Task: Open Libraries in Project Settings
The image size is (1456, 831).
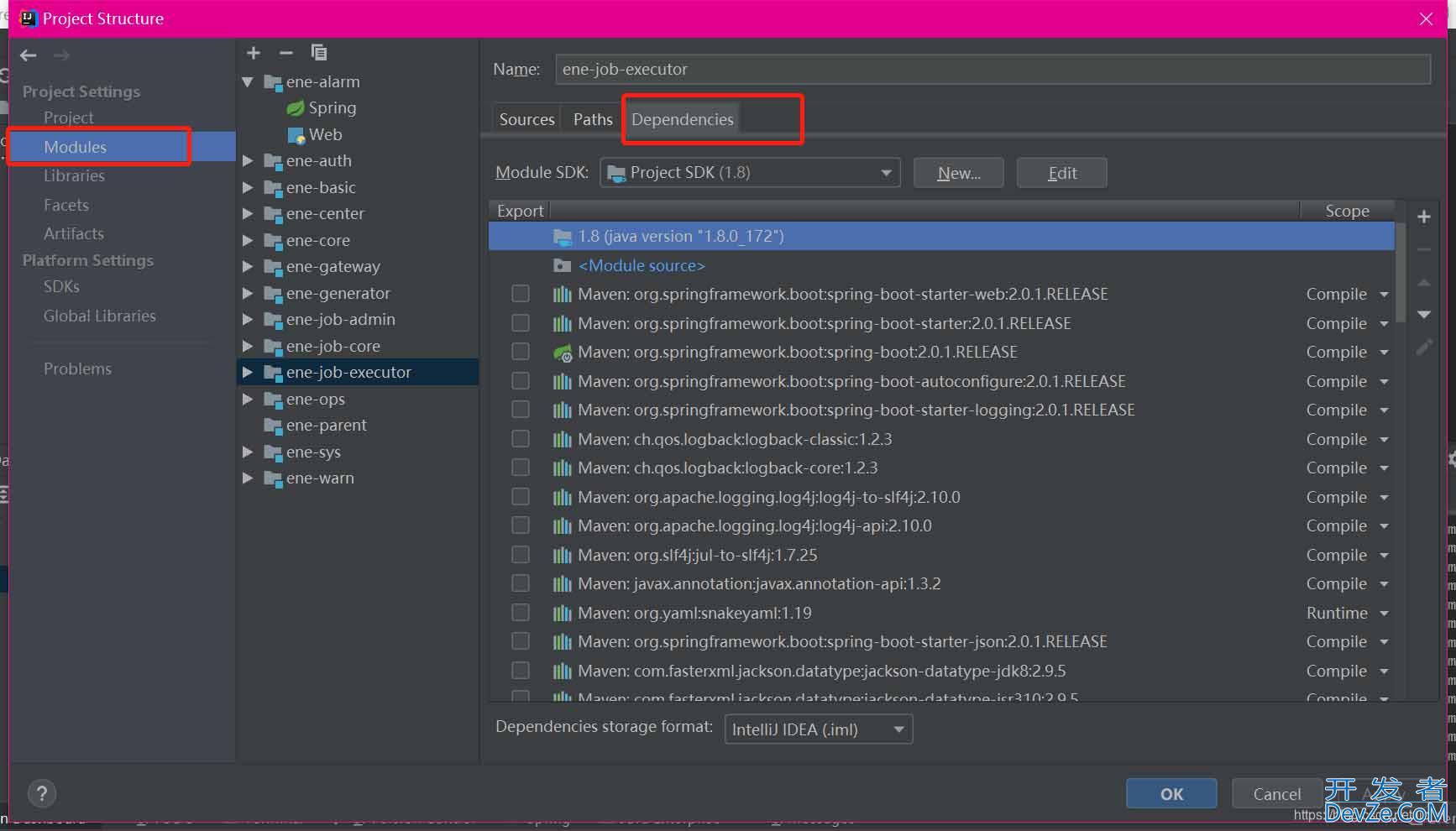Action: coord(74,176)
